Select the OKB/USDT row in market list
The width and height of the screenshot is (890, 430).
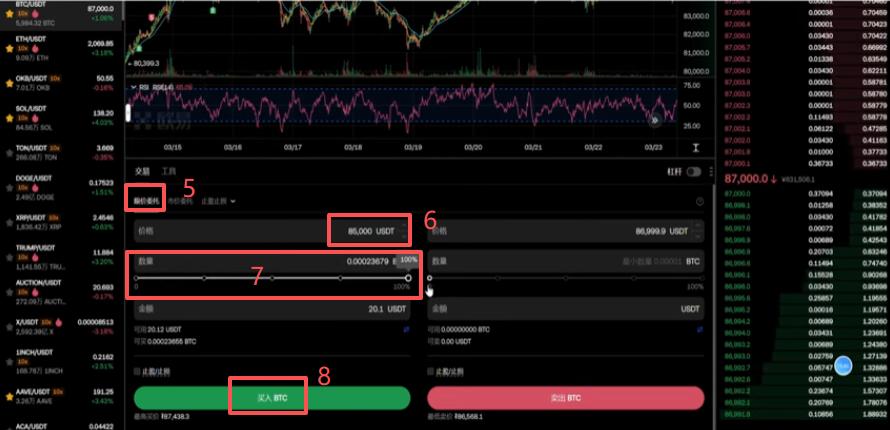(61, 83)
